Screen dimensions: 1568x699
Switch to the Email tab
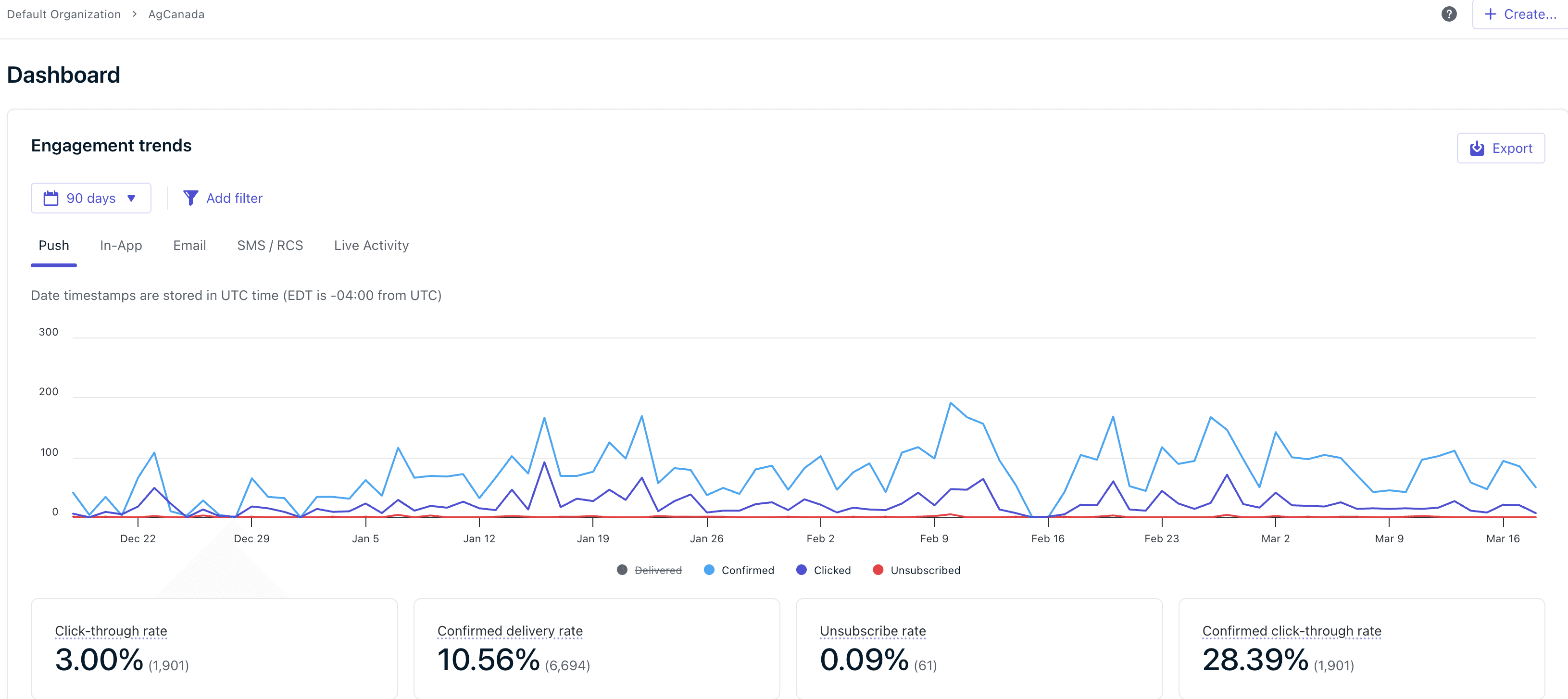click(x=189, y=245)
